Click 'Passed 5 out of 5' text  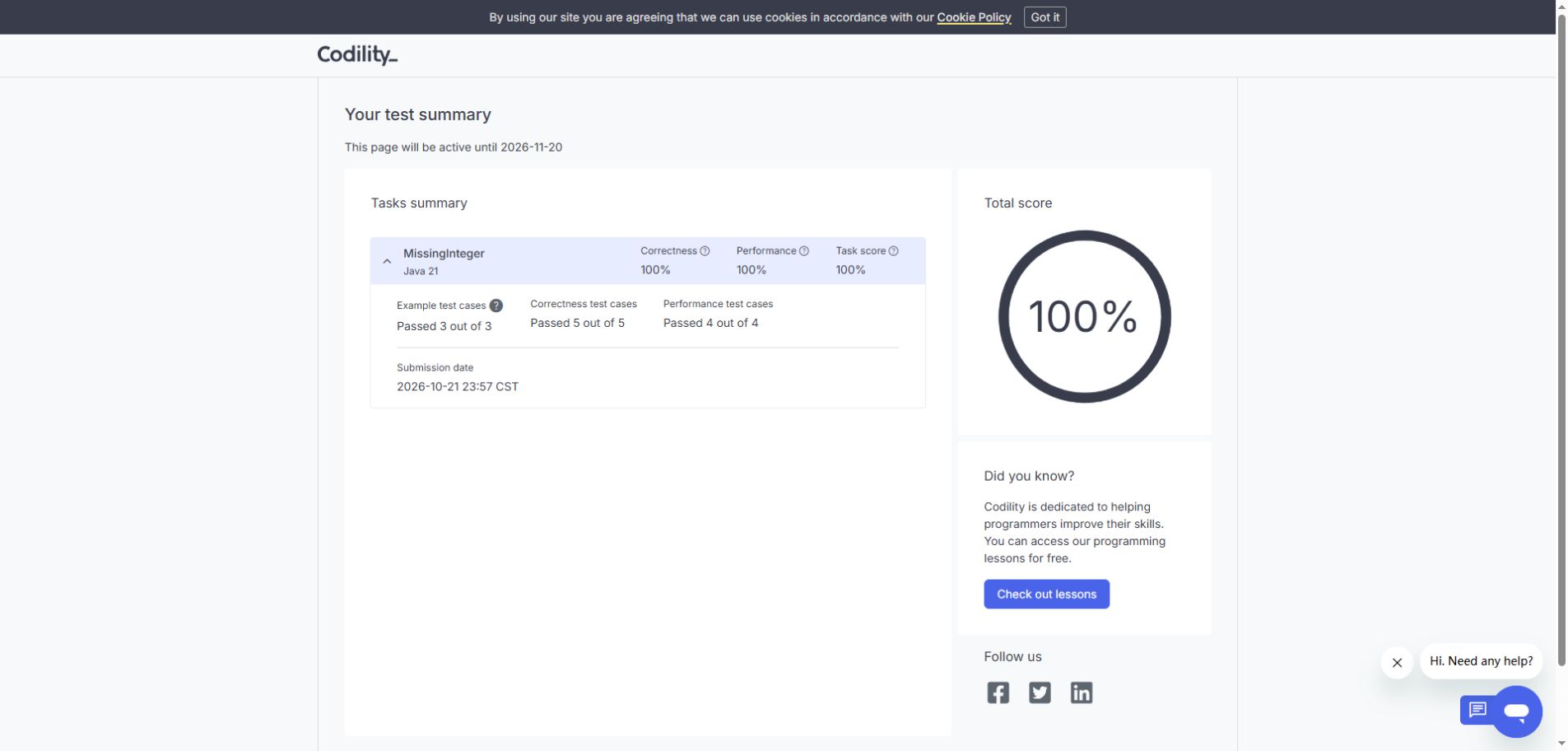tap(577, 323)
